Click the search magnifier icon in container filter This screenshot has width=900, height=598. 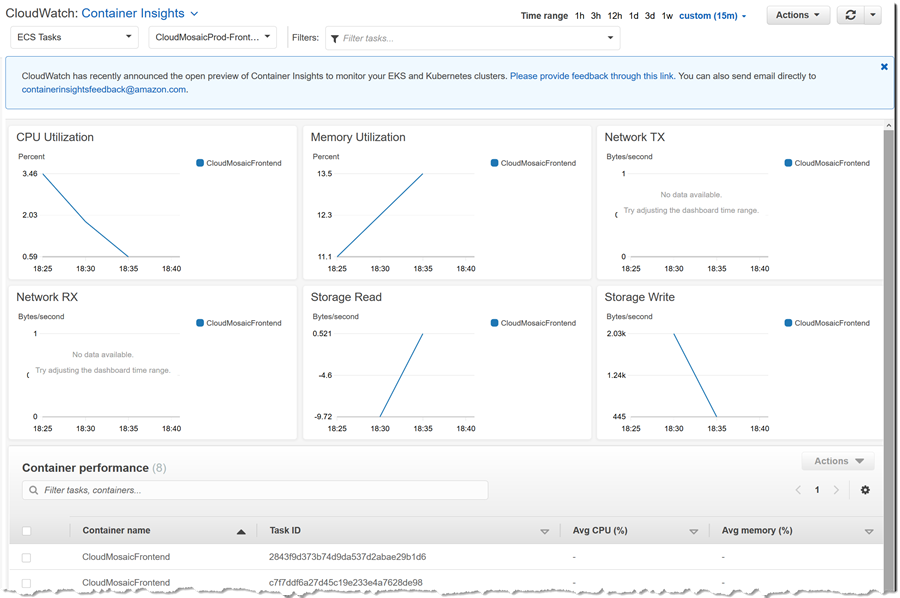[33, 490]
